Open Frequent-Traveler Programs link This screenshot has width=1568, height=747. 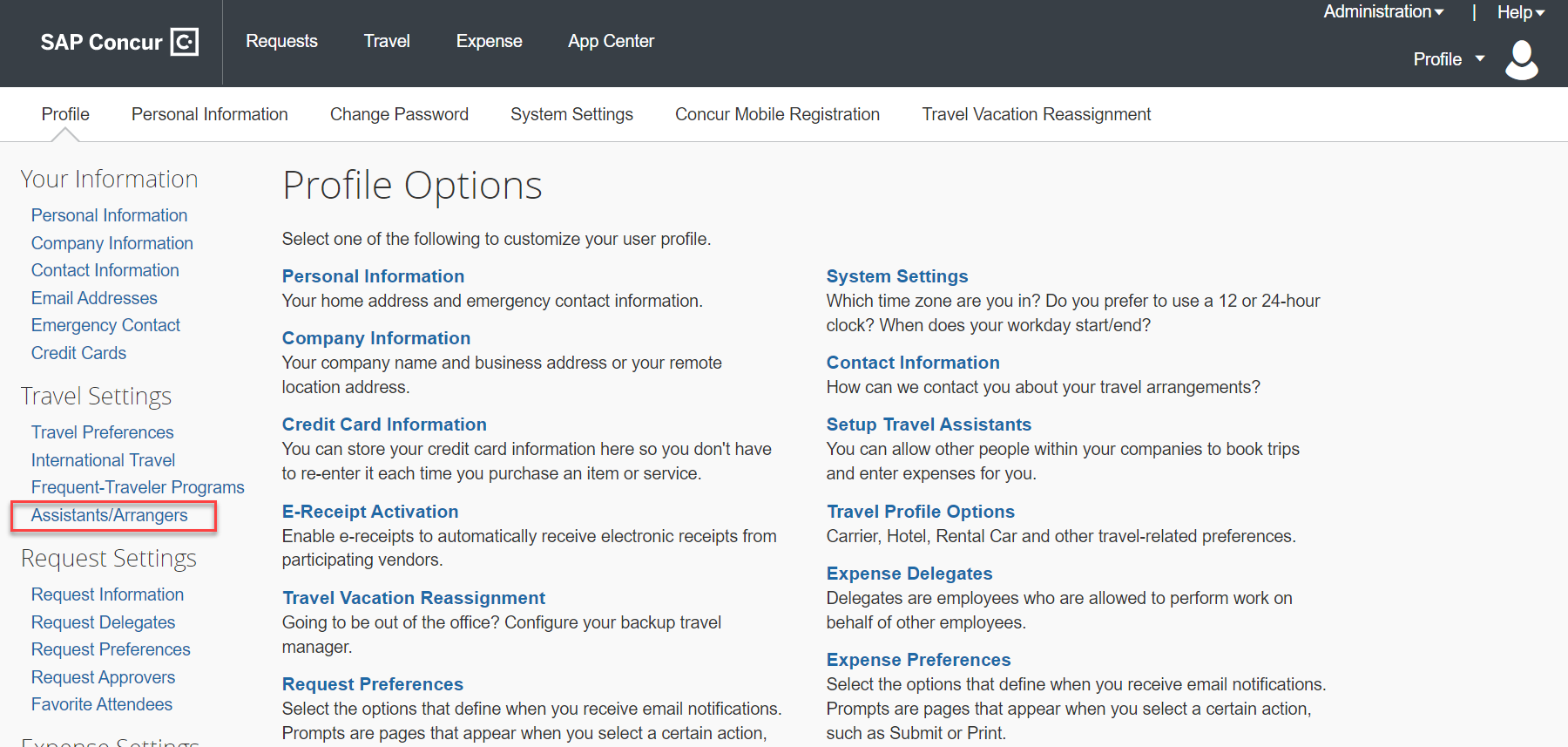138,487
